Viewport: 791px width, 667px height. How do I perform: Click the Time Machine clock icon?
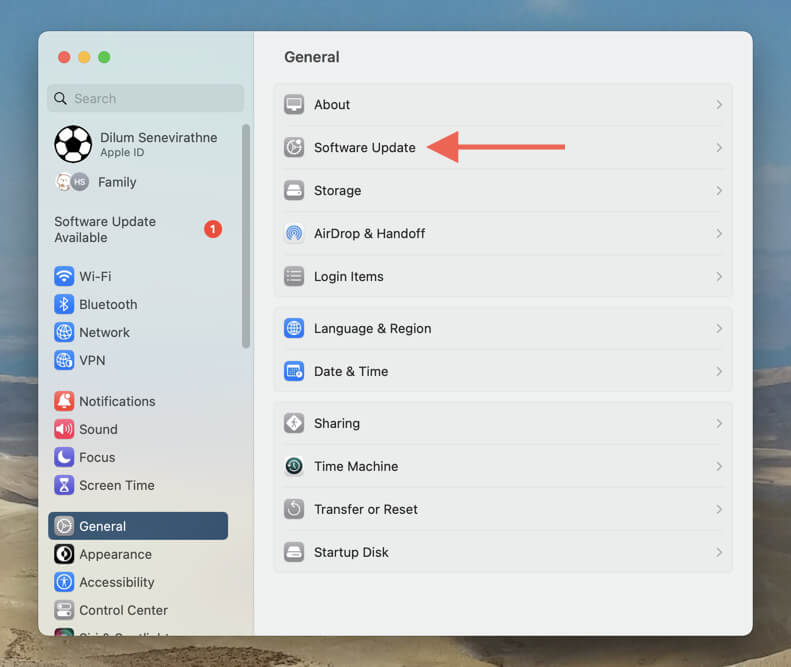tap(294, 466)
